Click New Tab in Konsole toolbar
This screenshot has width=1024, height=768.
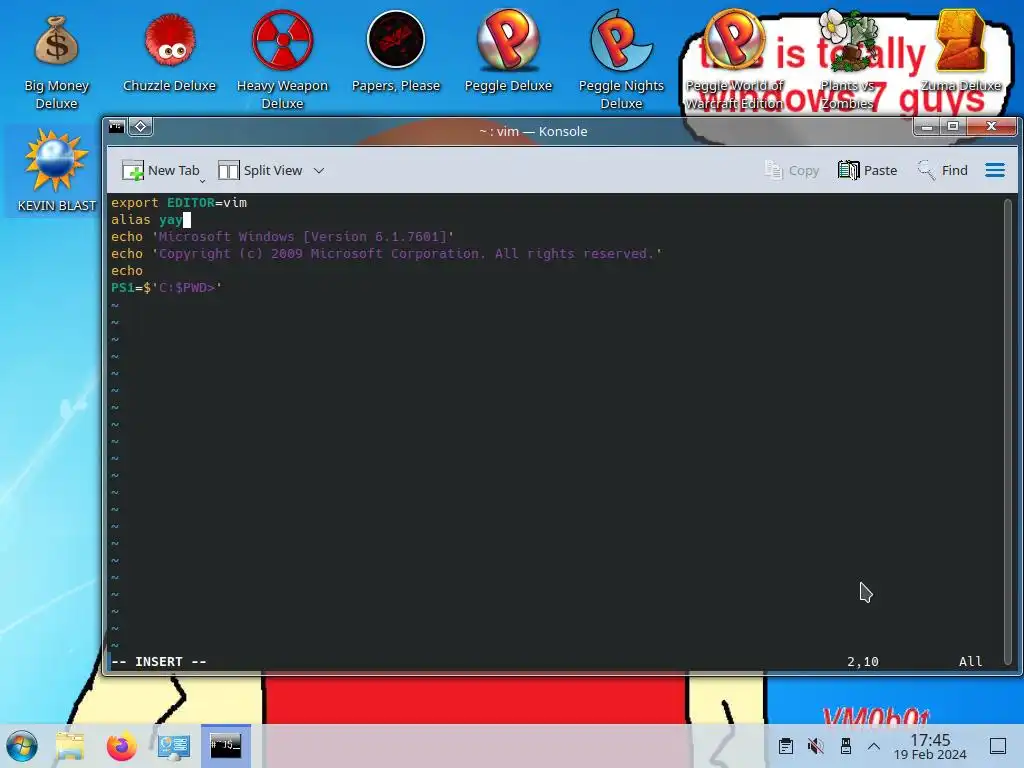tap(160, 170)
